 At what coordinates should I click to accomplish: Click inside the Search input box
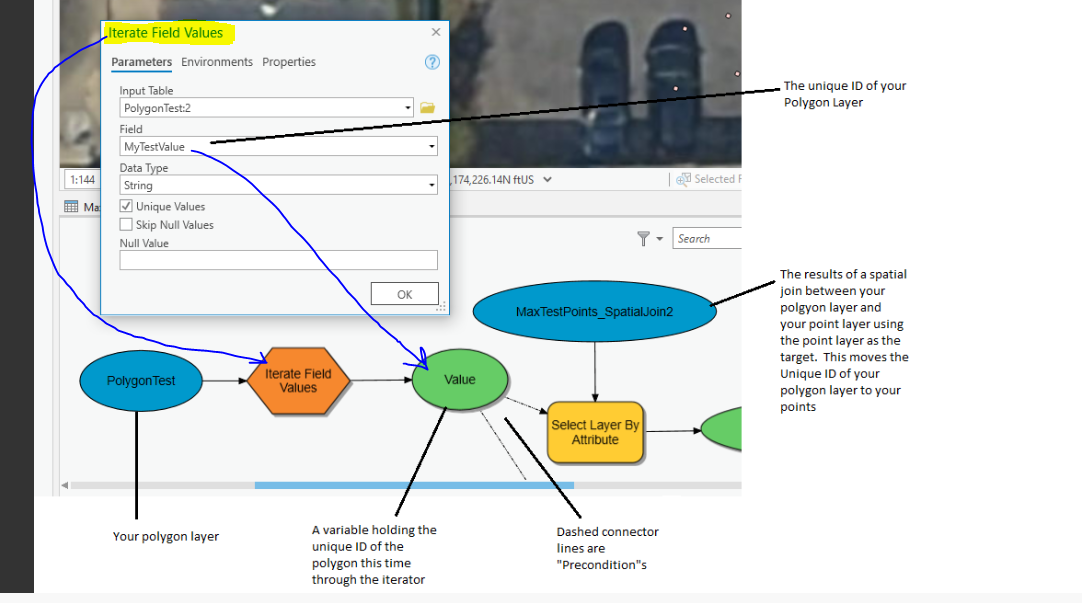point(707,239)
